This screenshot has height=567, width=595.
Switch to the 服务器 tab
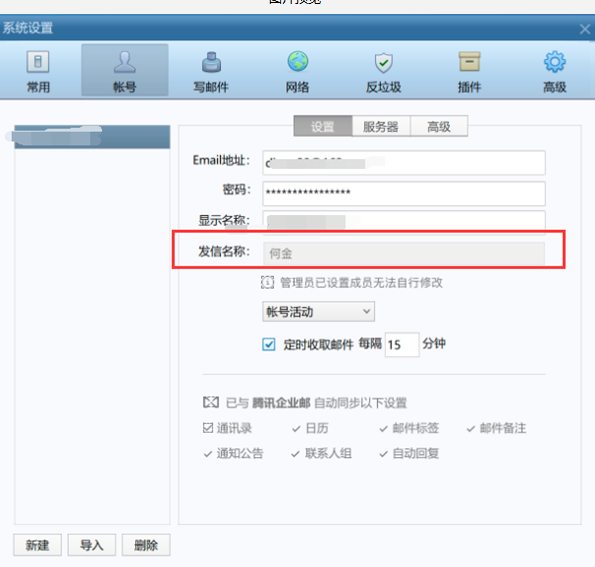tap(381, 126)
